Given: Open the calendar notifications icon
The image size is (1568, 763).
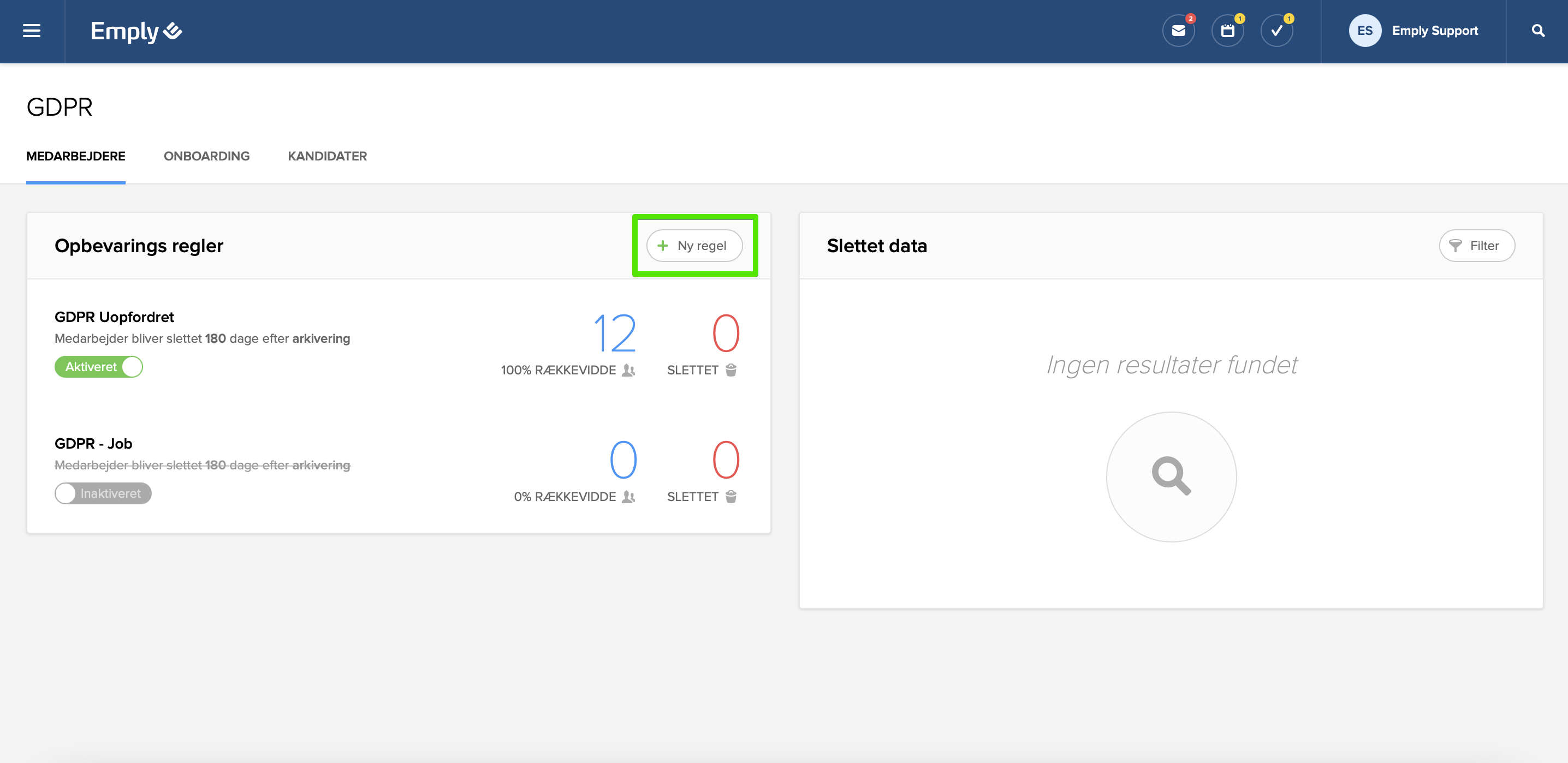Looking at the screenshot, I should click(x=1227, y=31).
